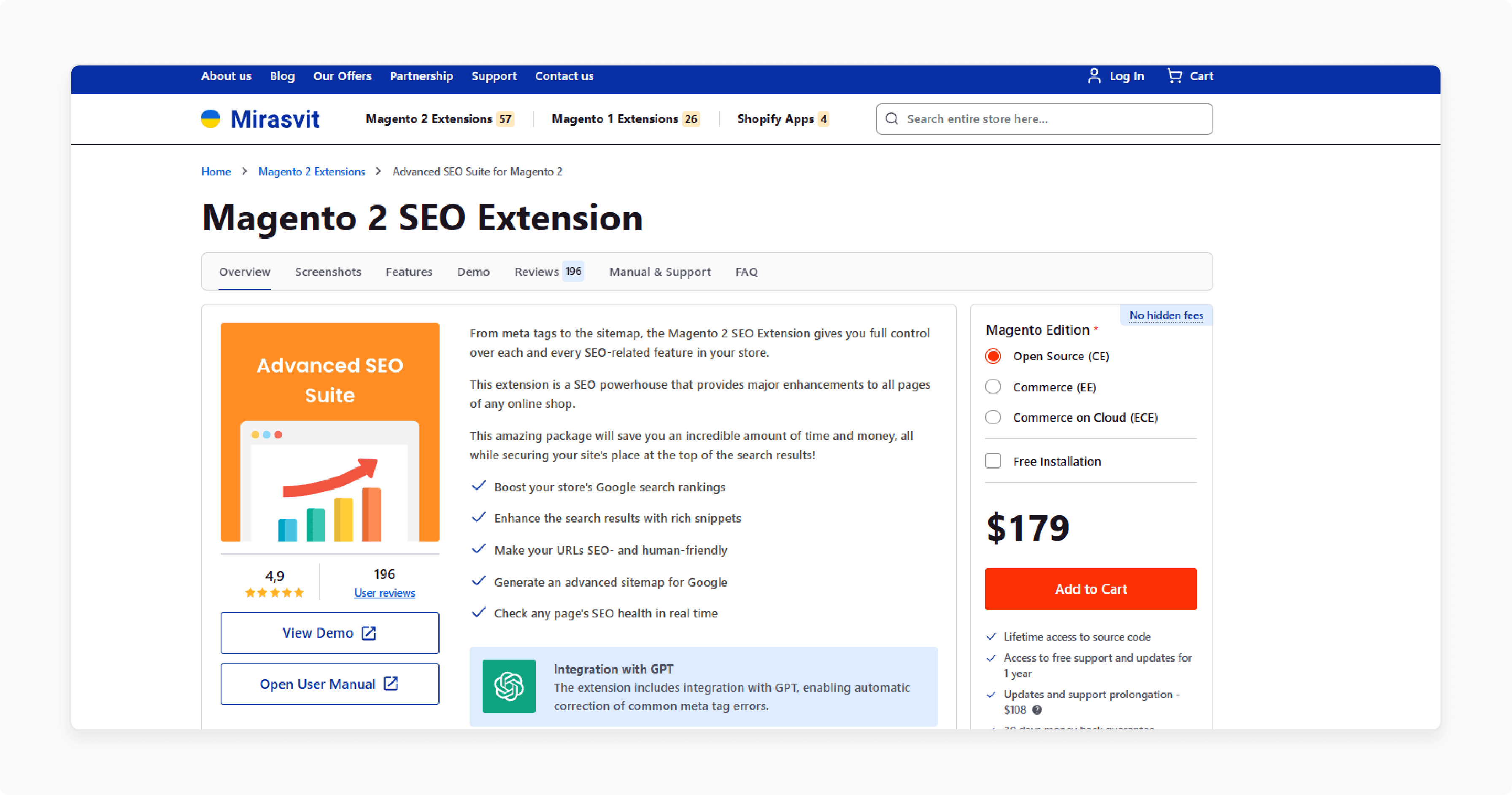Click the help question mark next to $108

coord(1037,709)
